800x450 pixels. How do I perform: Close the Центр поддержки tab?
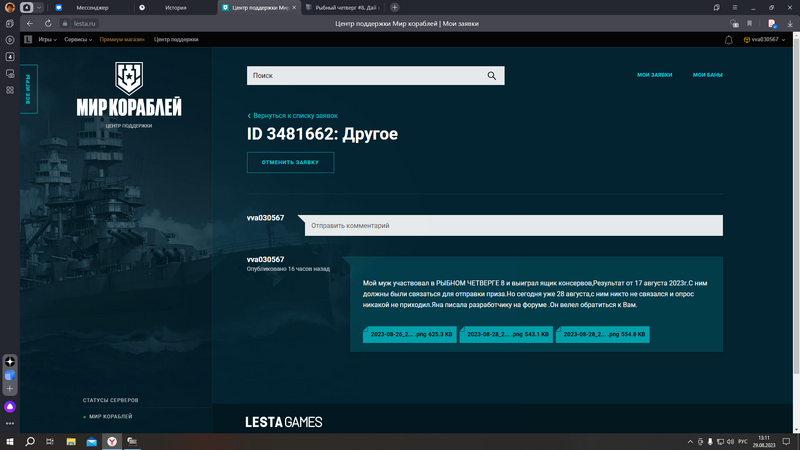click(294, 8)
